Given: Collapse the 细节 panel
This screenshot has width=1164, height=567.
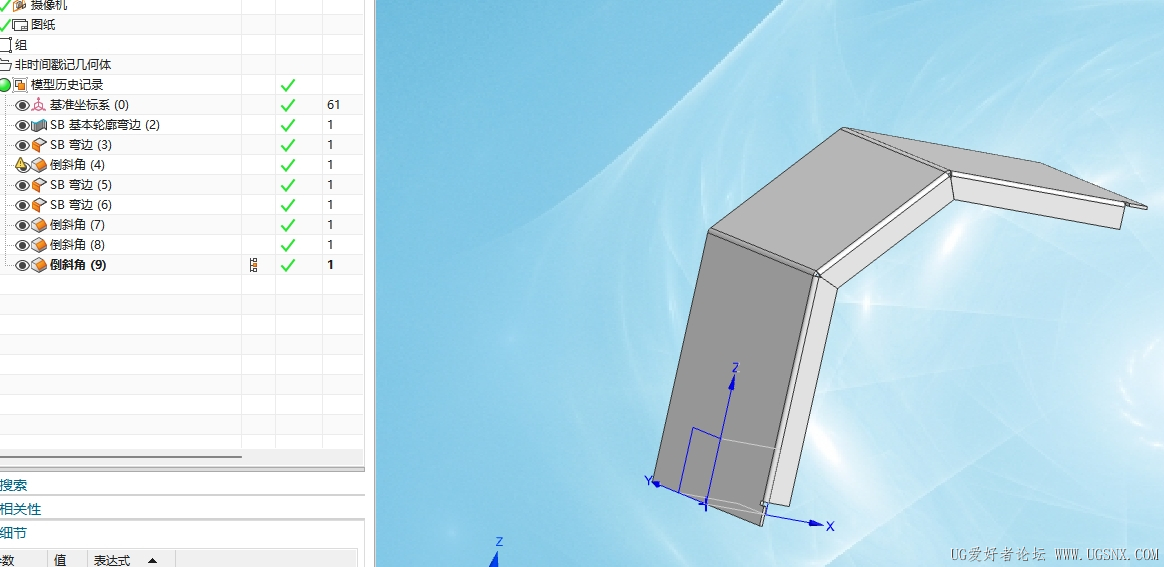Looking at the screenshot, I should (x=13, y=533).
